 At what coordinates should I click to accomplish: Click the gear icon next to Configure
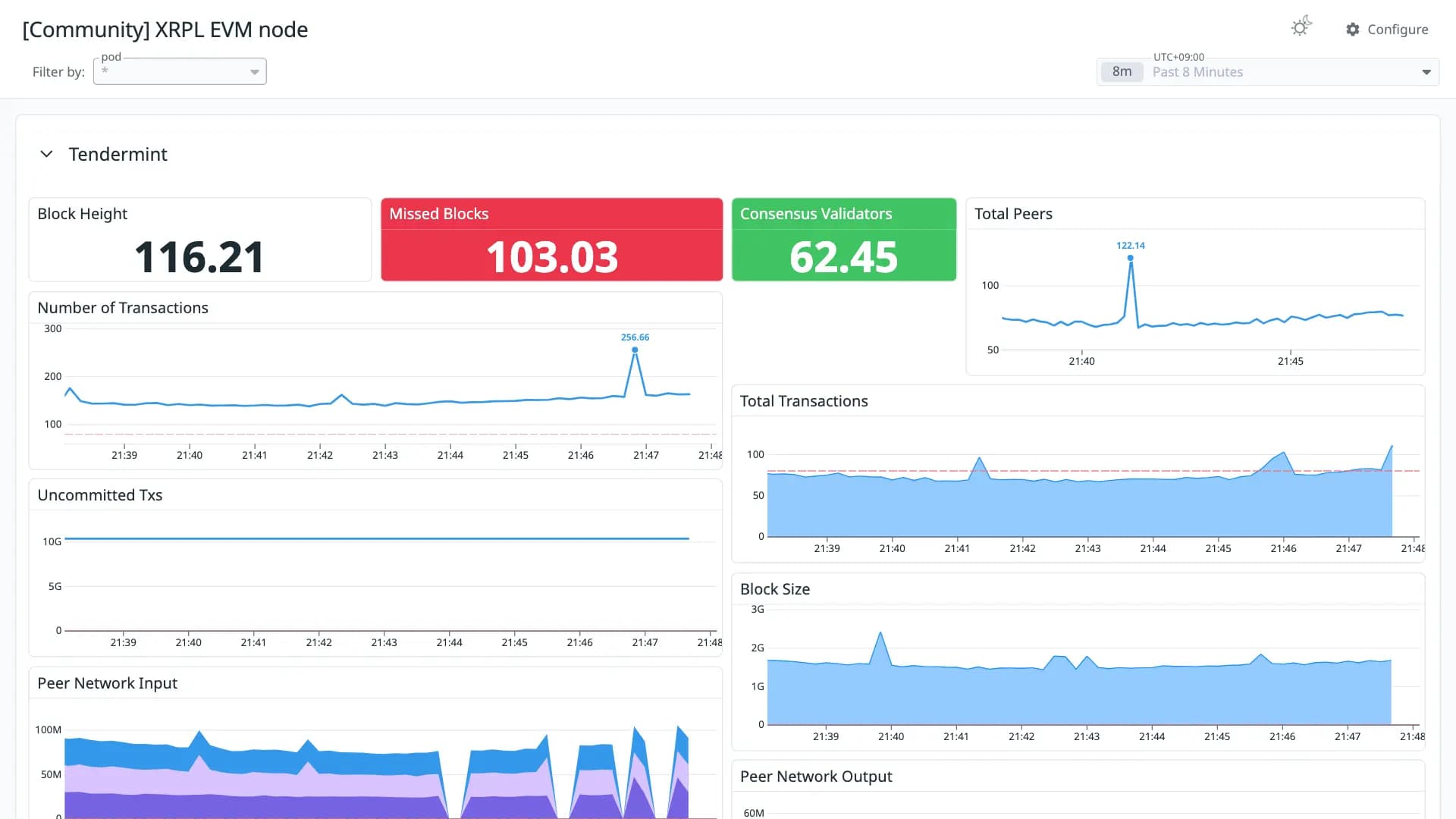click(1353, 30)
